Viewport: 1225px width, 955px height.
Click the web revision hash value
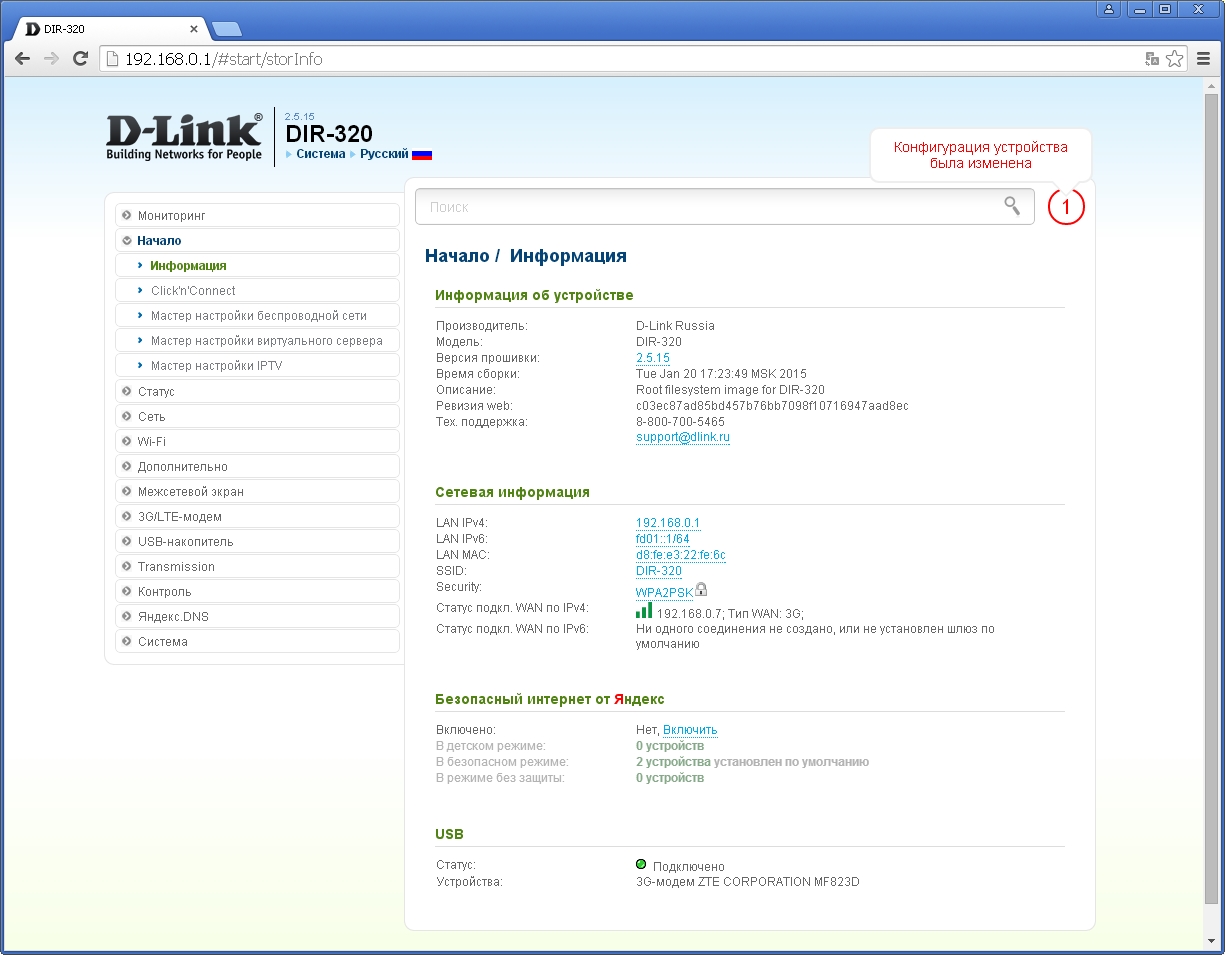click(772, 405)
